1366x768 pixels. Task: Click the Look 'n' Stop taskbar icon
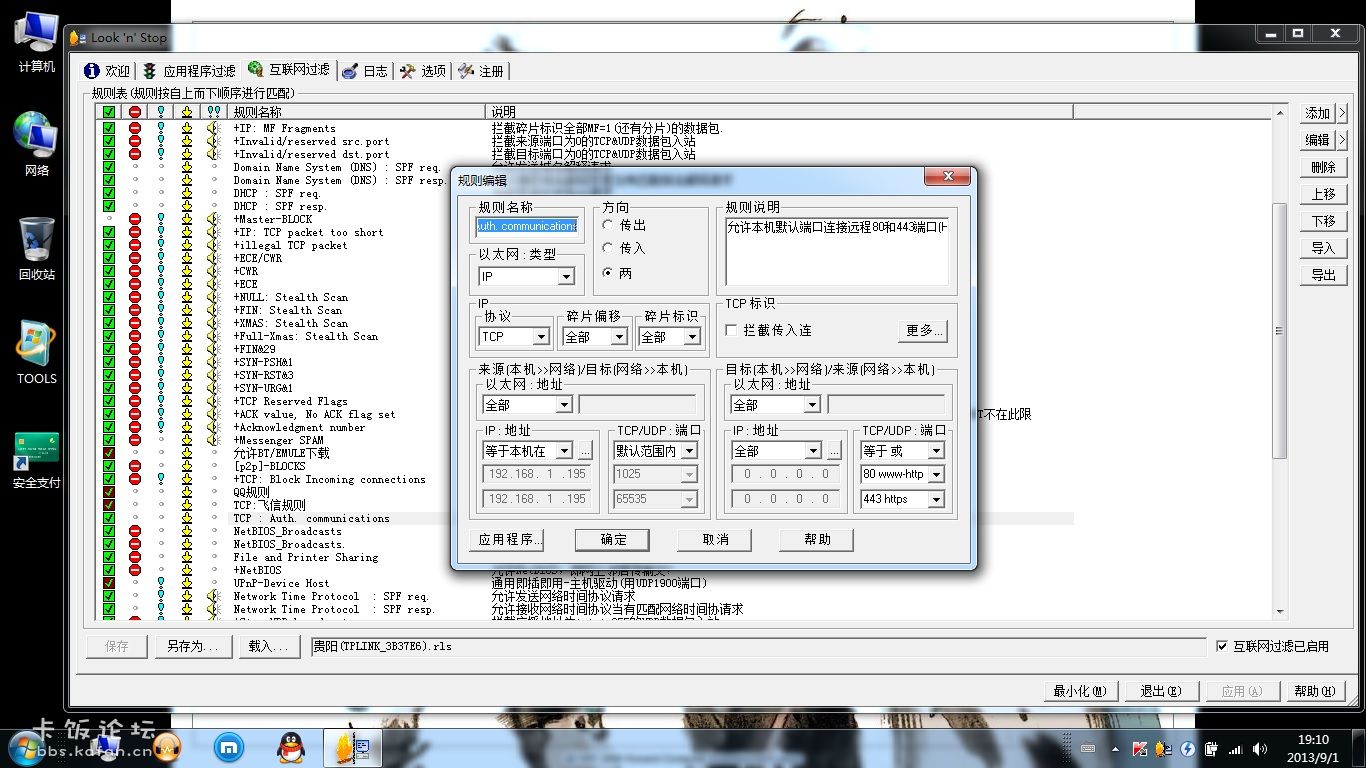pyautogui.click(x=353, y=747)
